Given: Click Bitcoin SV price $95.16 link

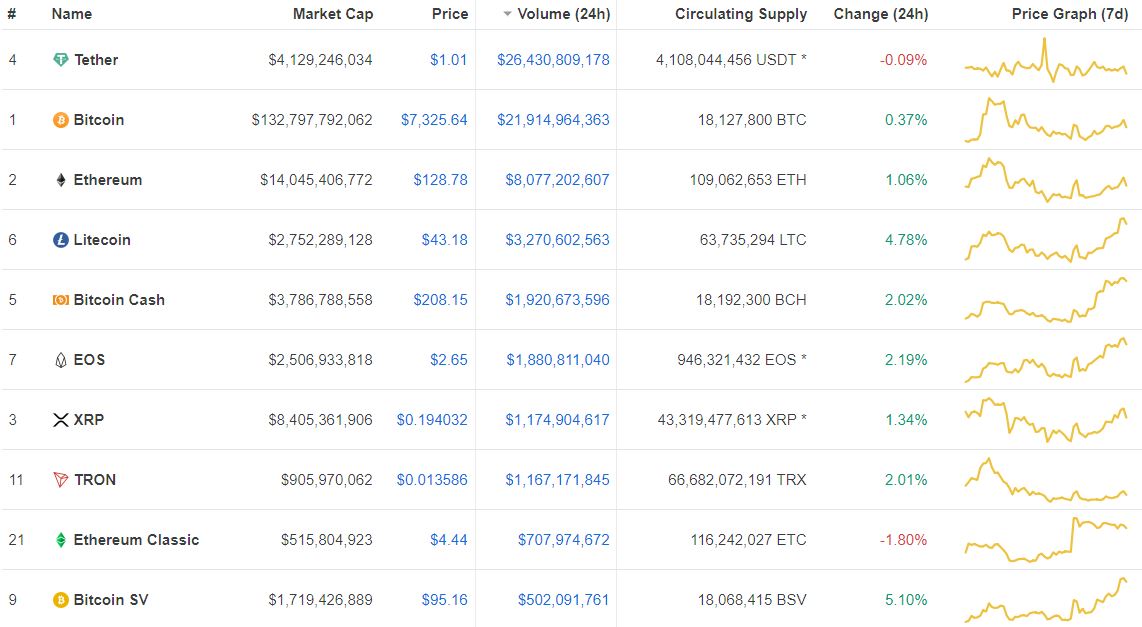Looking at the screenshot, I should pyautogui.click(x=444, y=600).
